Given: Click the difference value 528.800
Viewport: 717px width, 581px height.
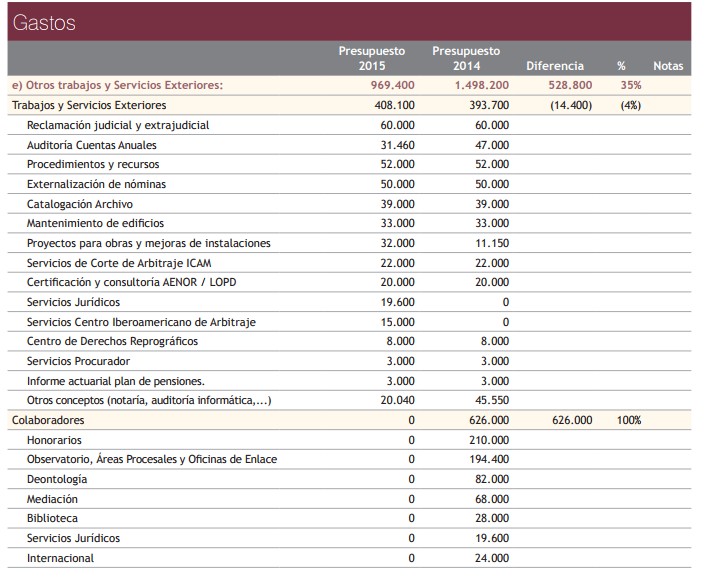Looking at the screenshot, I should [570, 85].
